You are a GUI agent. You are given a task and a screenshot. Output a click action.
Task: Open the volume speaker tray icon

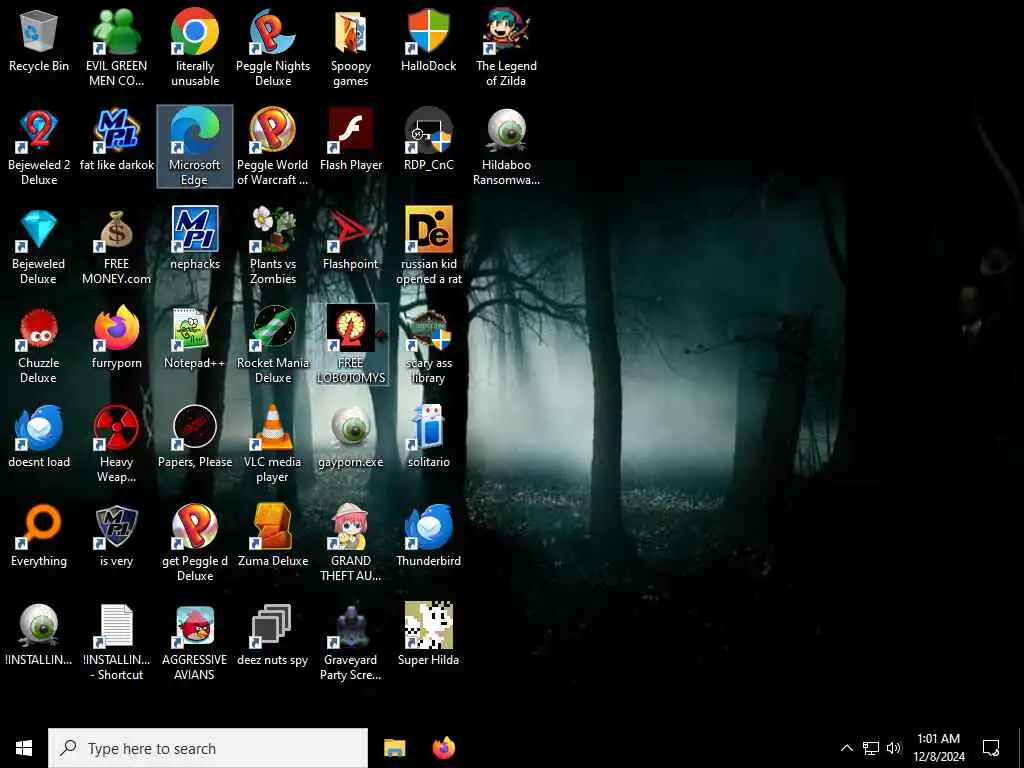pyautogui.click(x=894, y=748)
